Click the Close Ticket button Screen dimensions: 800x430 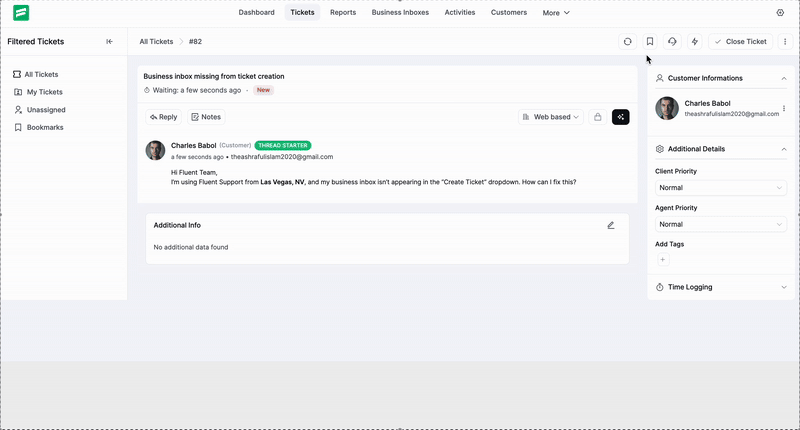(741, 42)
